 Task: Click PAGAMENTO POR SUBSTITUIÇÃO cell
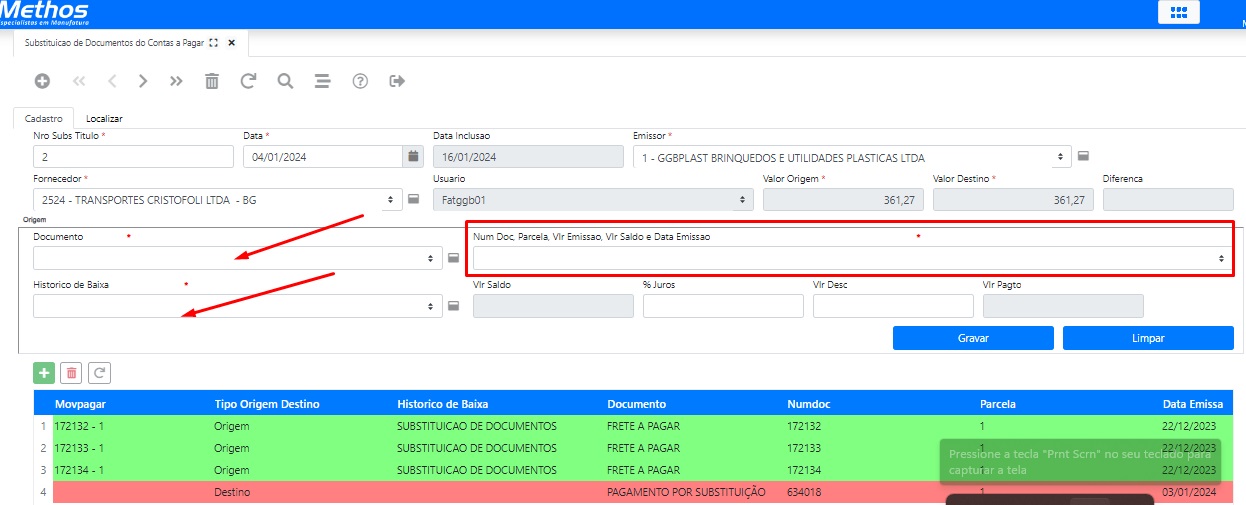pyautogui.click(x=686, y=492)
